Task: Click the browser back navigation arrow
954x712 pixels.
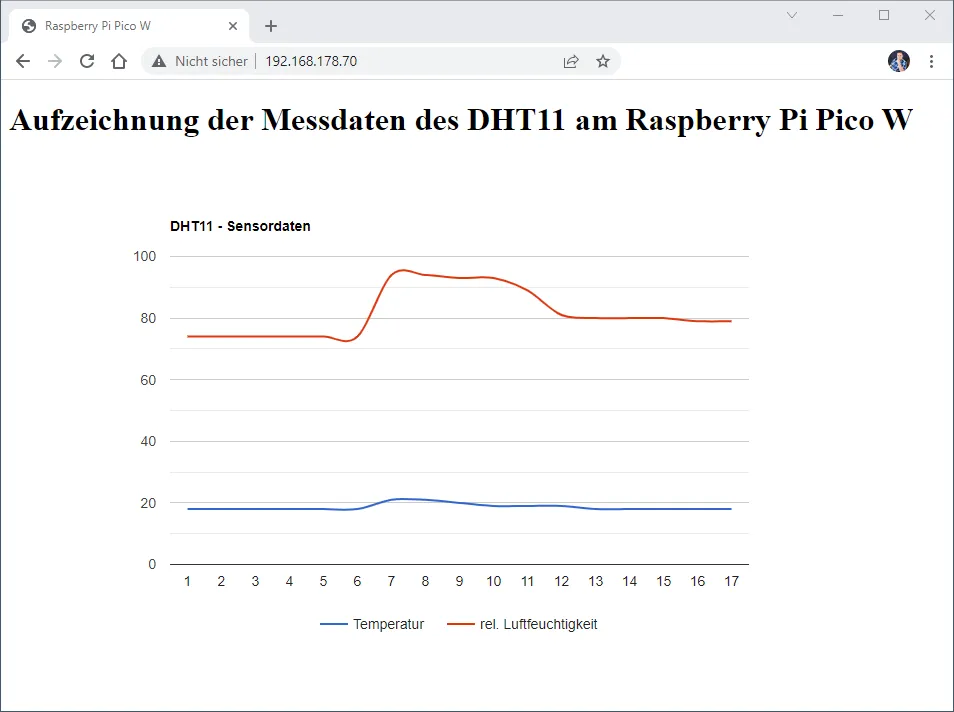Action: [x=22, y=61]
